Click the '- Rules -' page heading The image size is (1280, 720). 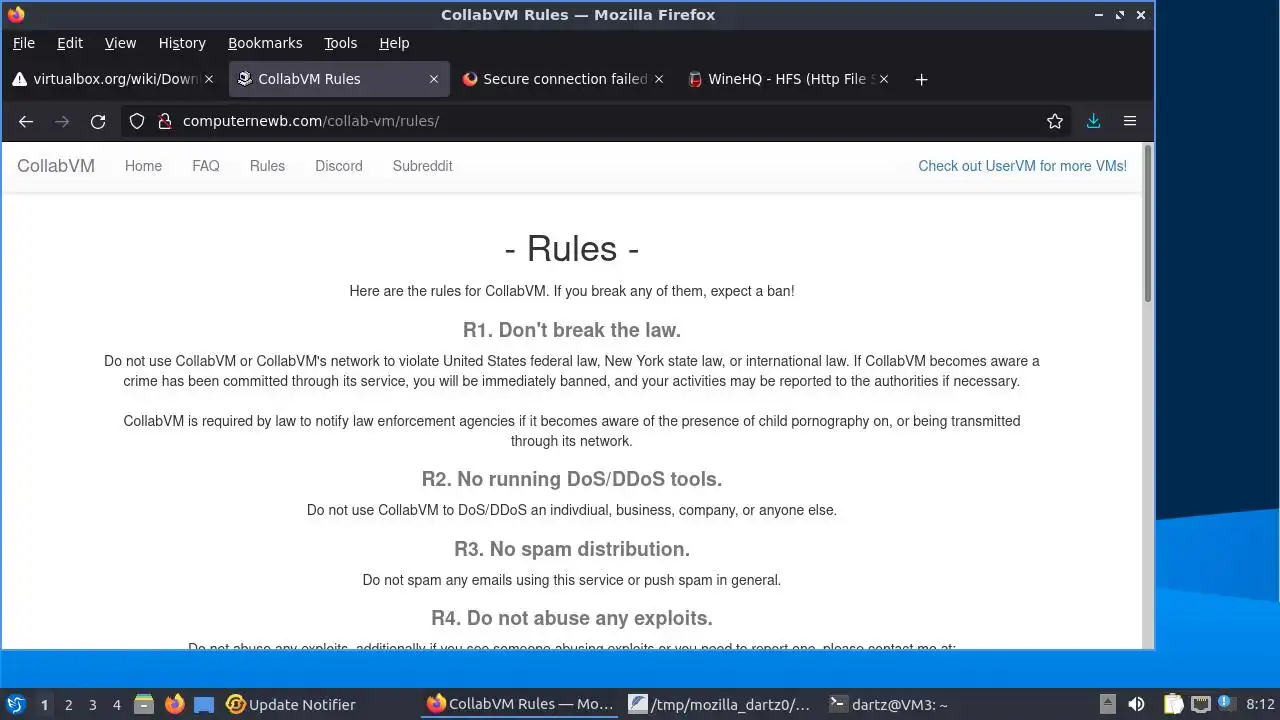click(572, 248)
